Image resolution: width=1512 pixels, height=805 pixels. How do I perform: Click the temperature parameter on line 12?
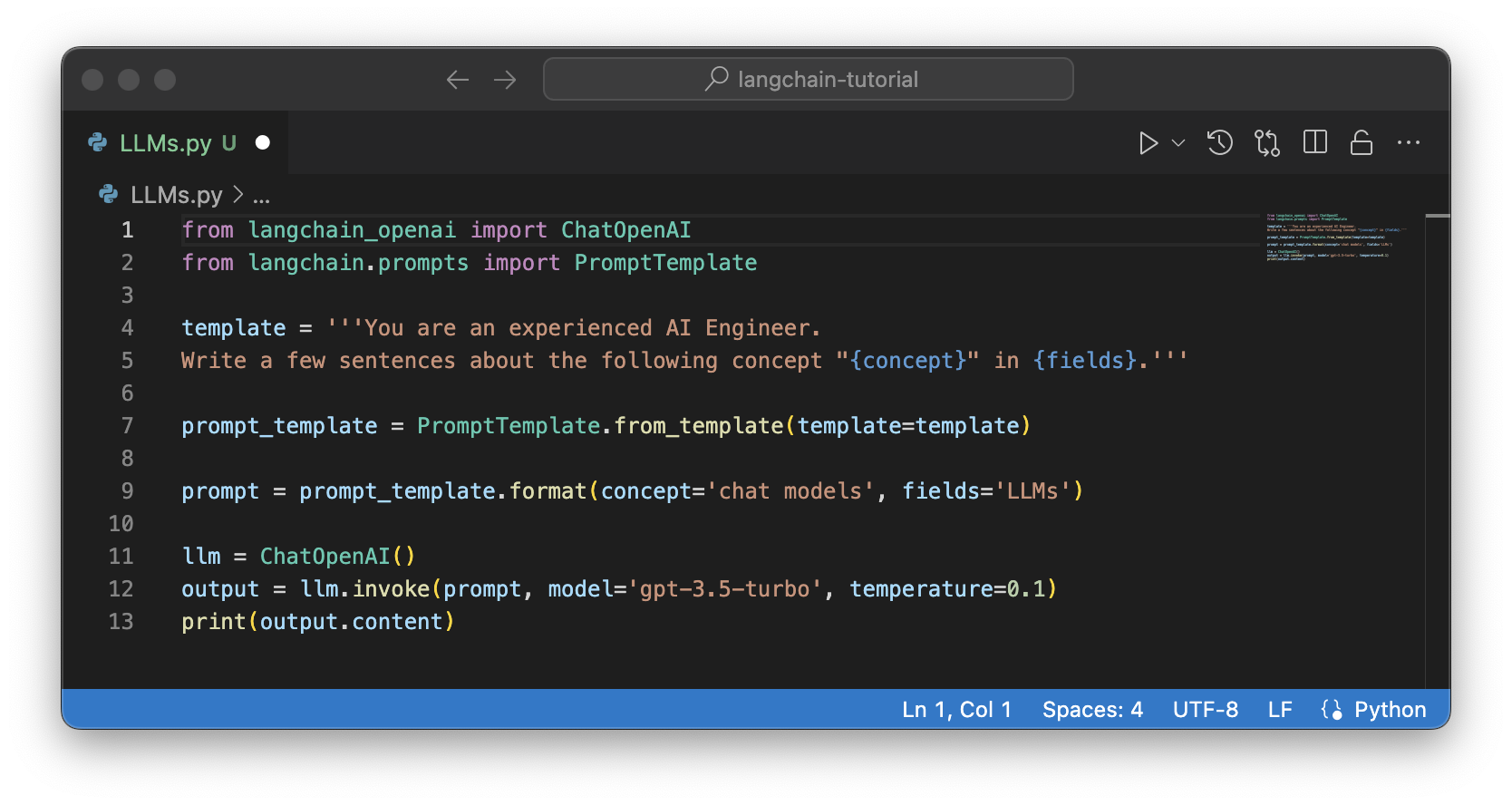921,589
